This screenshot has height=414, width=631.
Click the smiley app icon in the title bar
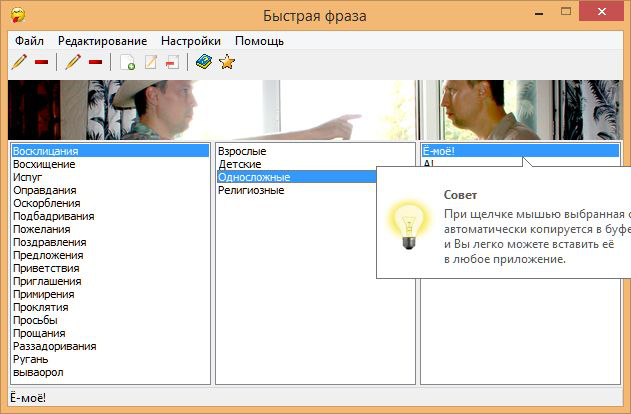point(18,15)
